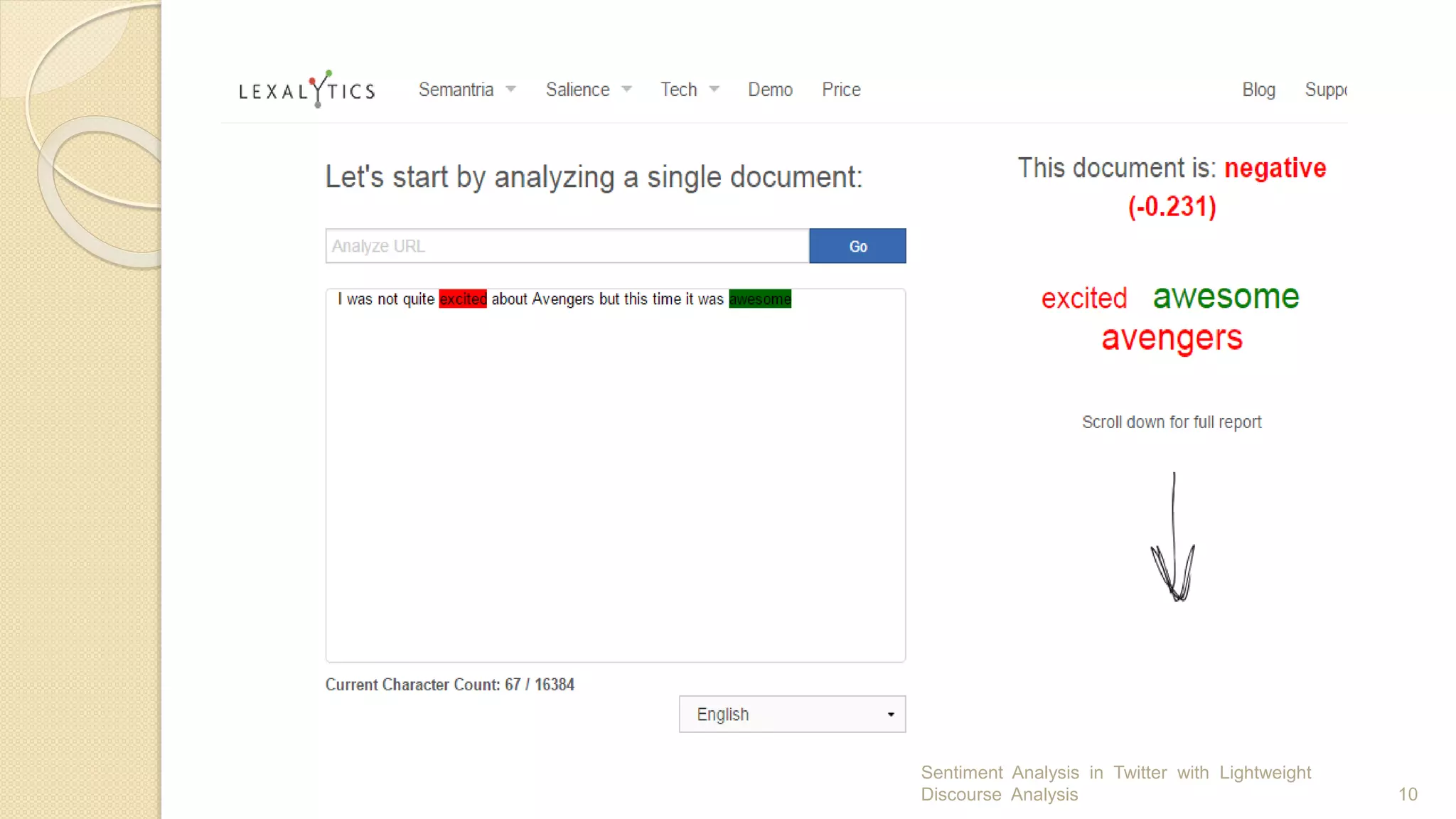This screenshot has width=1456, height=819.
Task: Click the blue Go button
Action: (x=857, y=246)
